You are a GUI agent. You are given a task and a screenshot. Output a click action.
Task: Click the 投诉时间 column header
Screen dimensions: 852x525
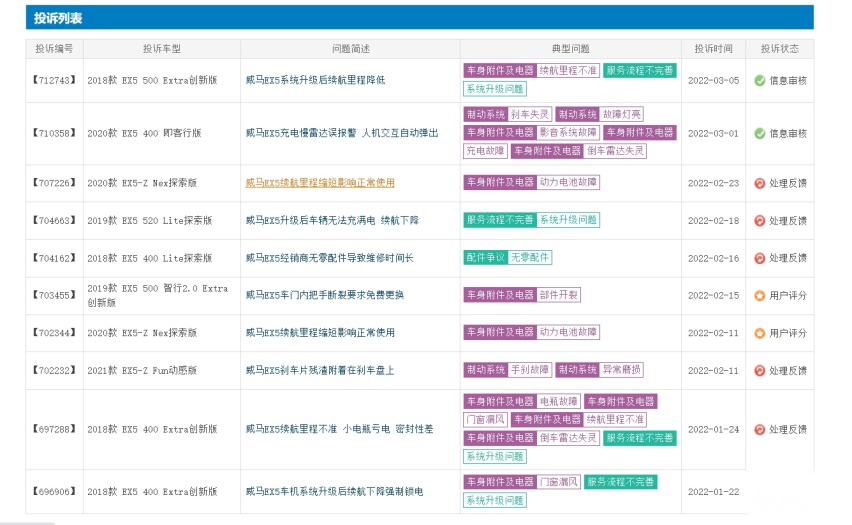click(x=713, y=48)
